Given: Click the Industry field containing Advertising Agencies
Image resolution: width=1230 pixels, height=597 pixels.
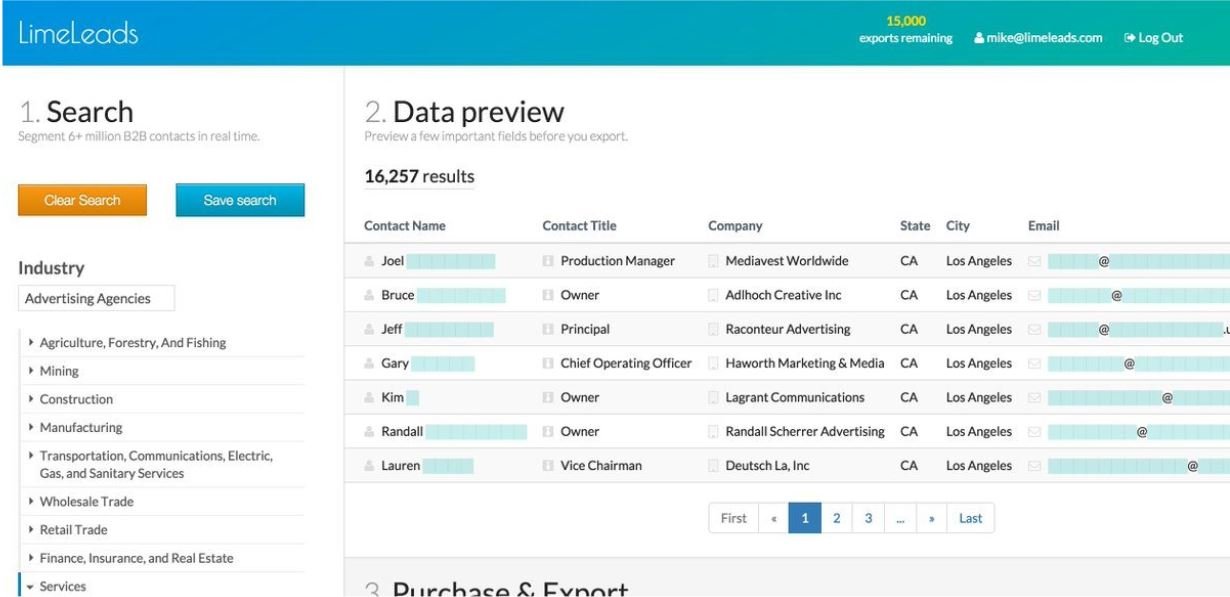Looking at the screenshot, I should (97, 298).
